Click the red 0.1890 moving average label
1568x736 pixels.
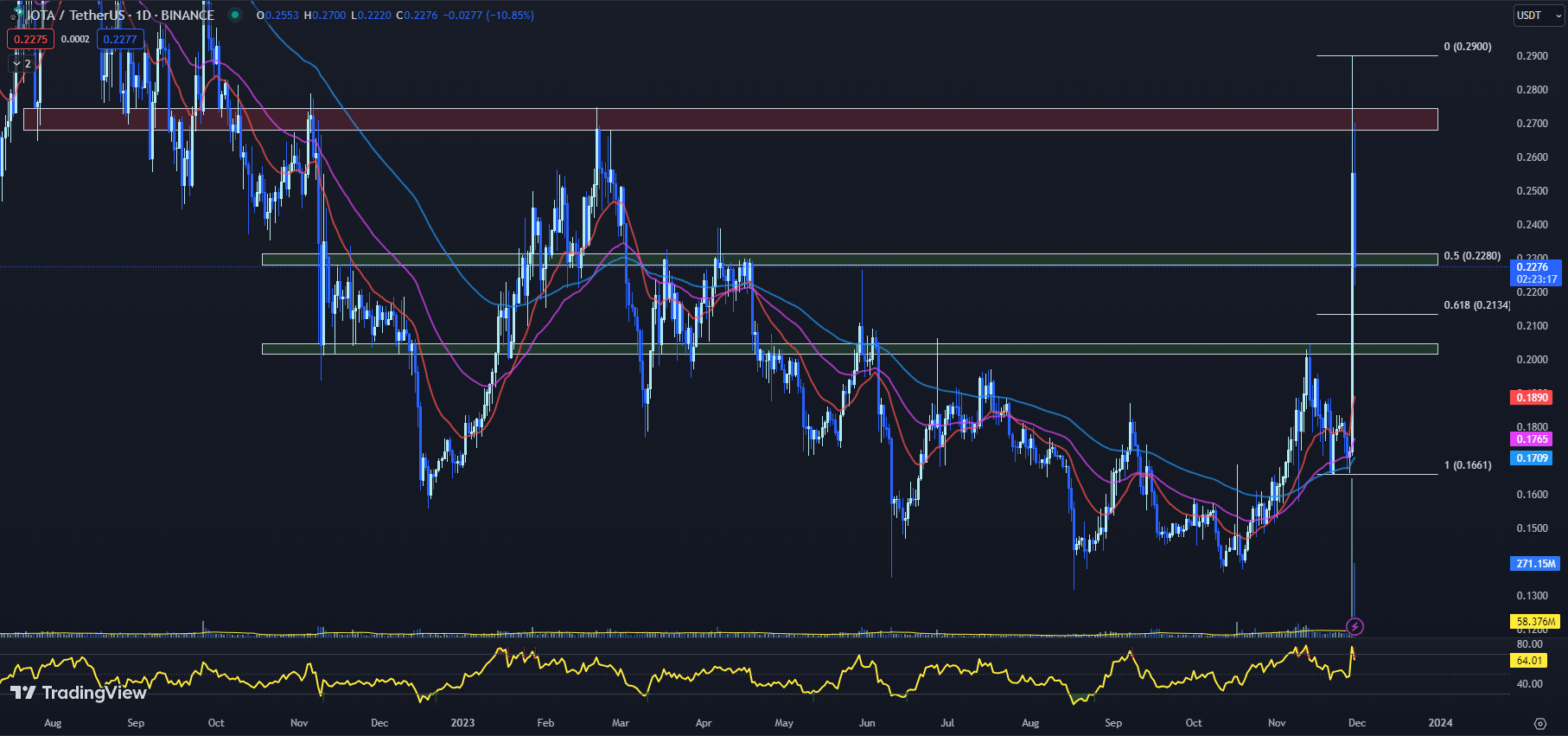1532,398
